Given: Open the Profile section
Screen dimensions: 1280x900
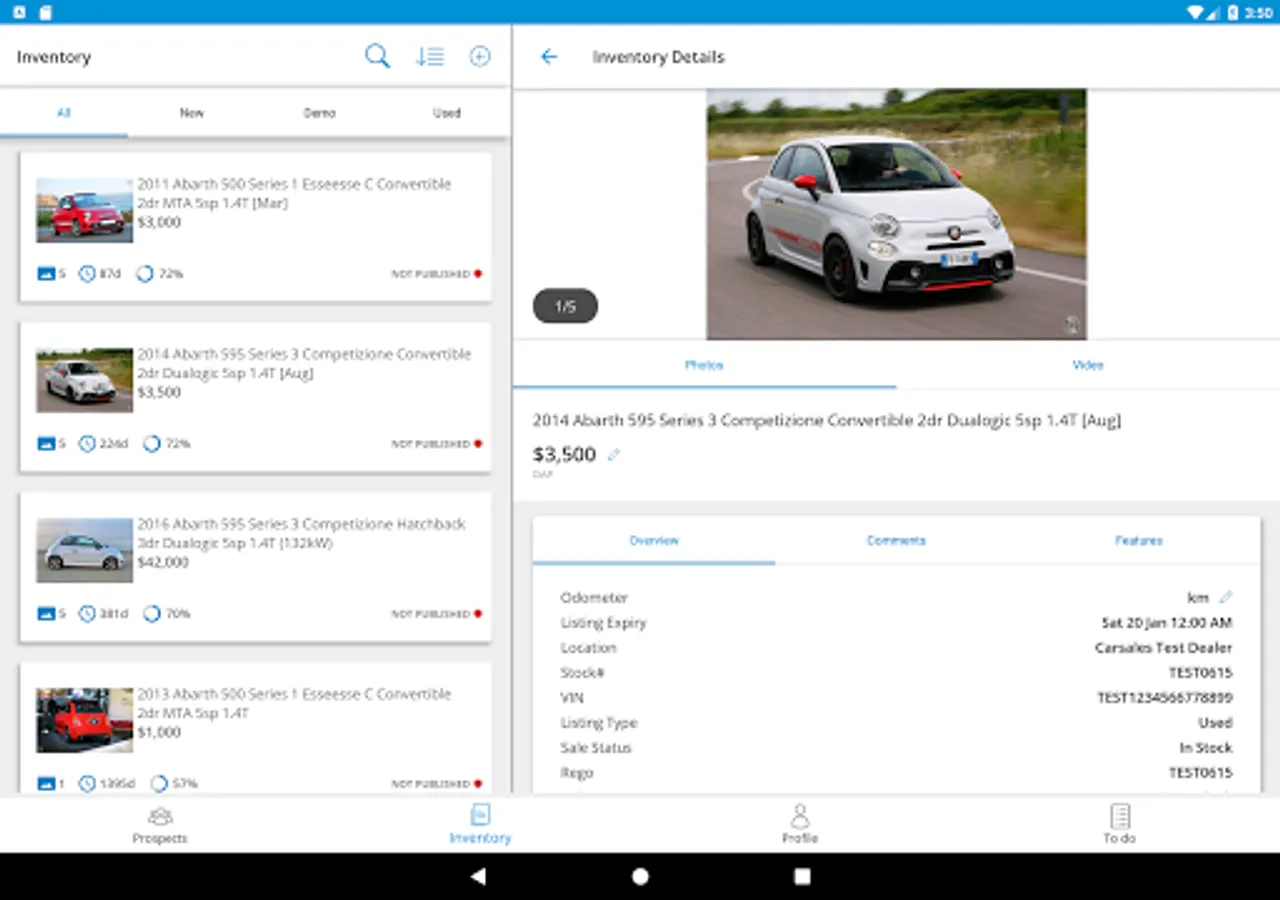Looking at the screenshot, I should (x=800, y=825).
